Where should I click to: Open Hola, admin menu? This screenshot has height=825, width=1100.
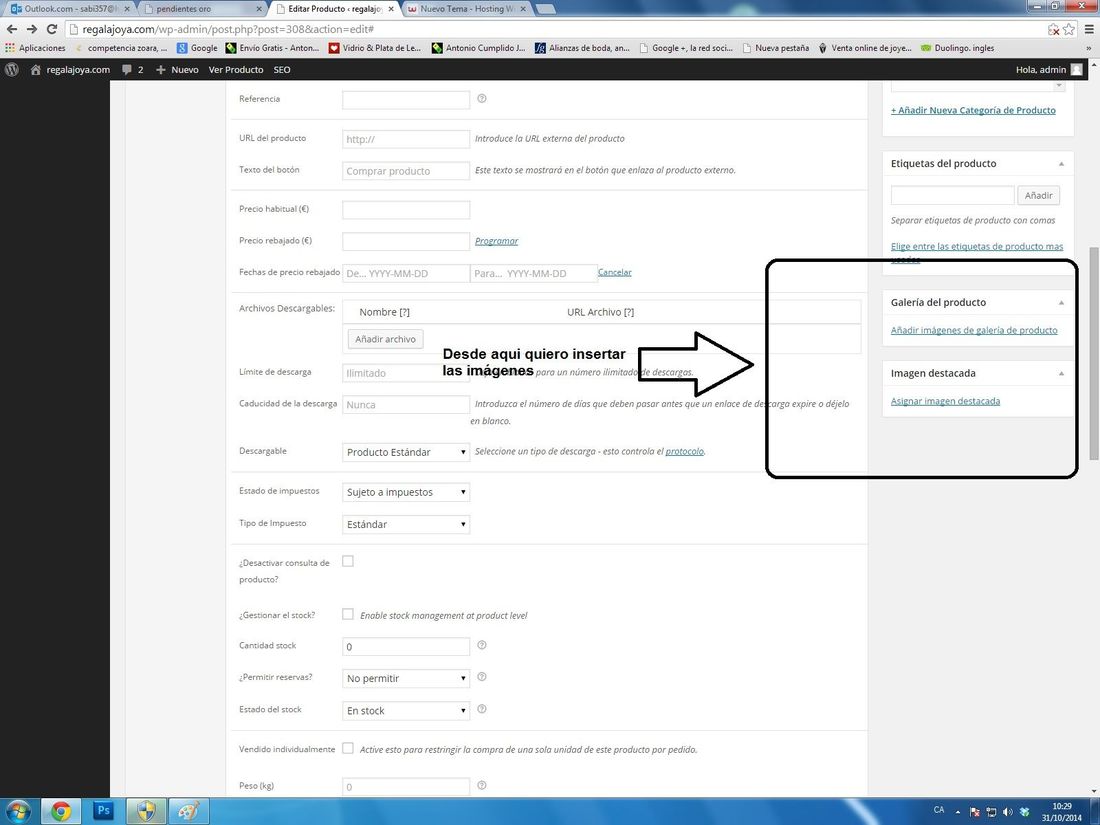[x=1049, y=69]
